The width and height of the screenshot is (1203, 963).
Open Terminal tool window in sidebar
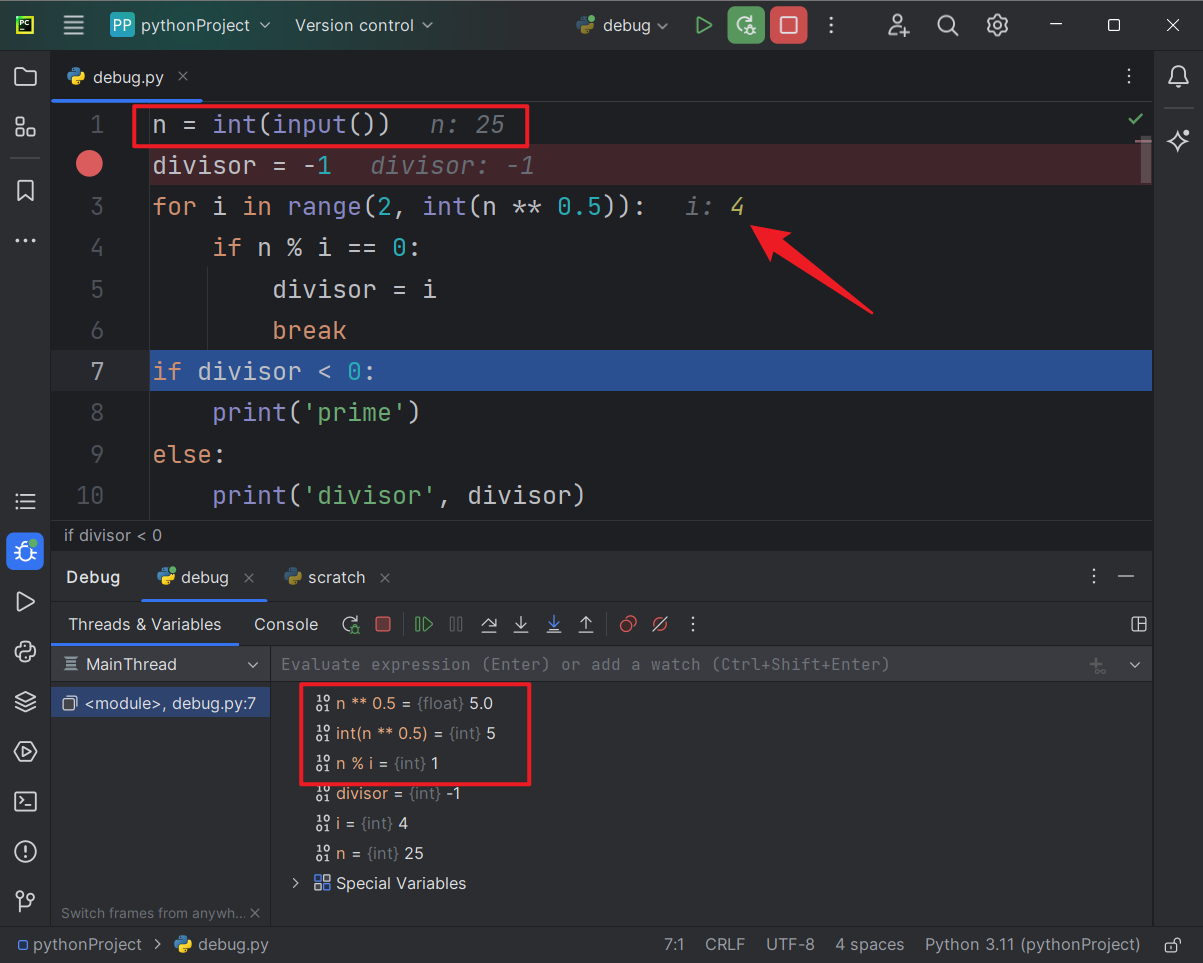pyautogui.click(x=26, y=801)
